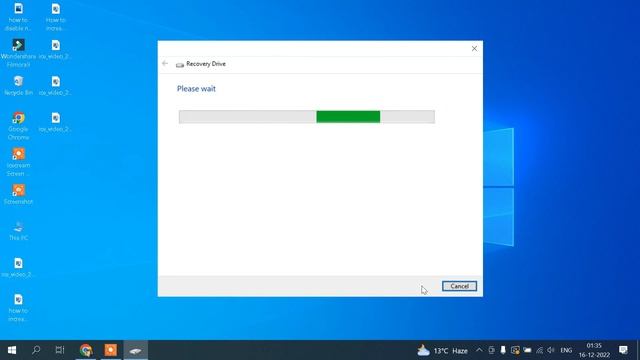Show hidden system tray icons

coord(479,350)
